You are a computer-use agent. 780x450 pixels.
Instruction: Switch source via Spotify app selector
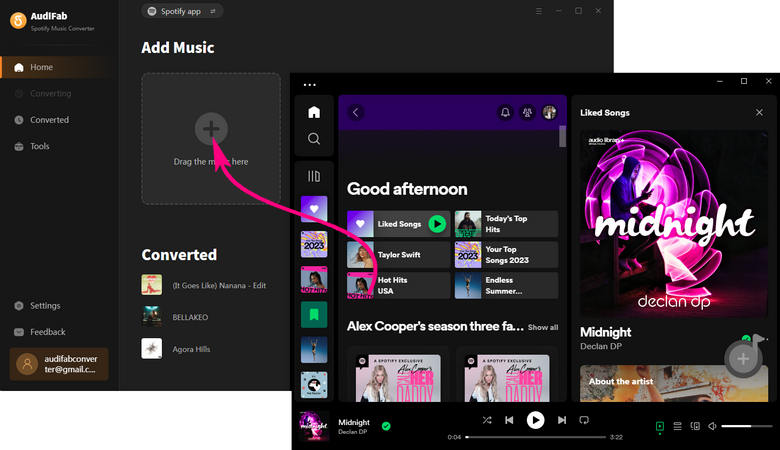(x=182, y=11)
